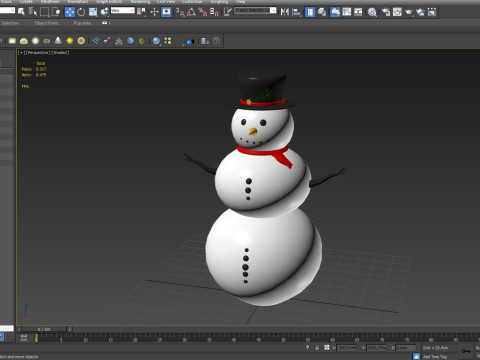Toggle Window/Crossing selection mode
The height and width of the screenshot is (360, 480).
click(56, 12)
